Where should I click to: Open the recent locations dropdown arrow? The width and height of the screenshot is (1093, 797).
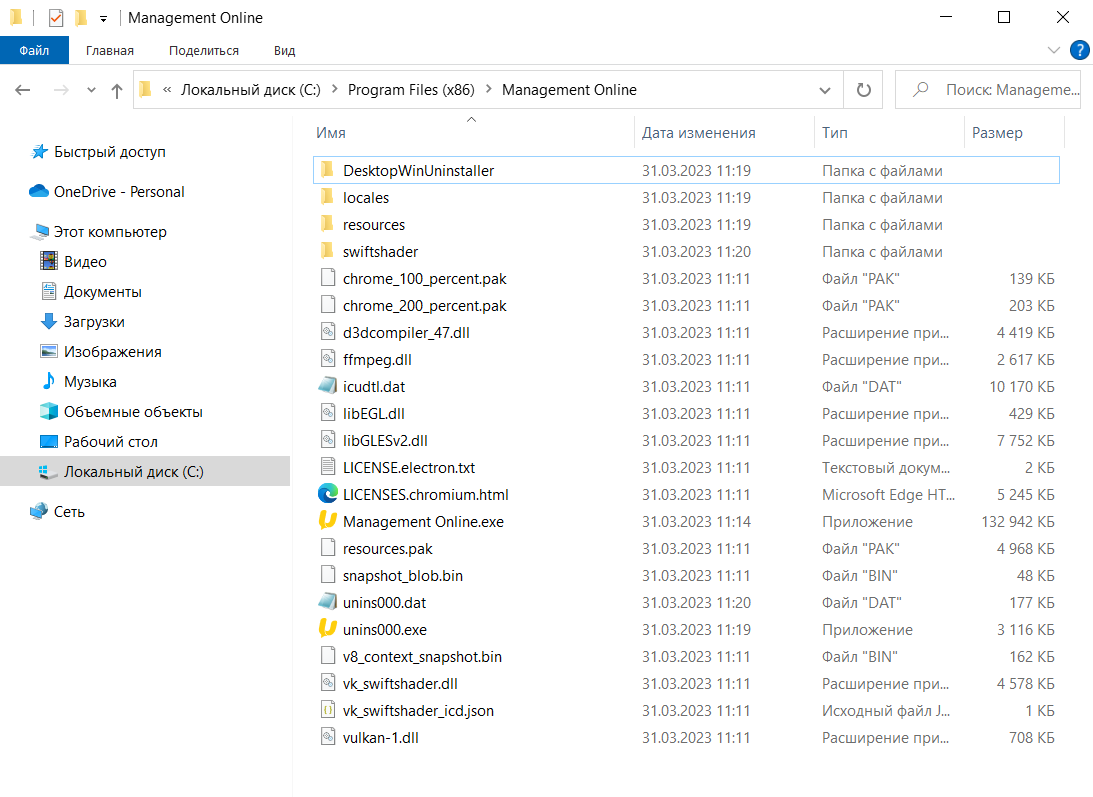pos(91,90)
